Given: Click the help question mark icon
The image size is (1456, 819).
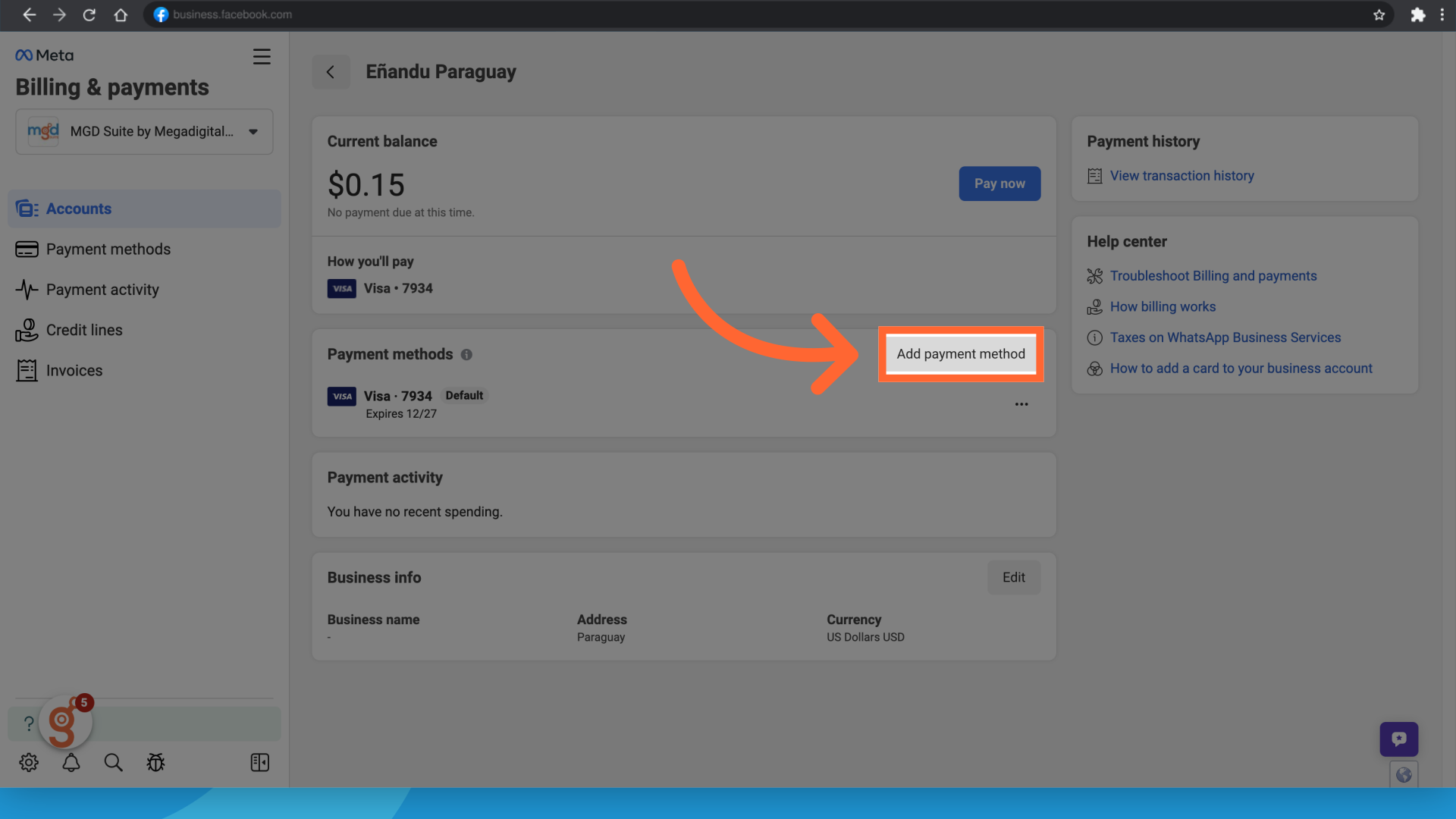Looking at the screenshot, I should pyautogui.click(x=29, y=724).
